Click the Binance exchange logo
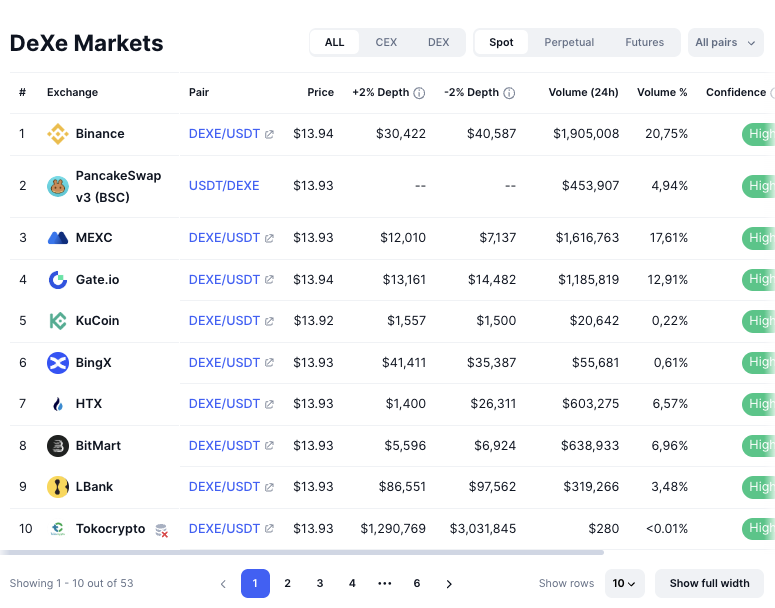 point(58,134)
